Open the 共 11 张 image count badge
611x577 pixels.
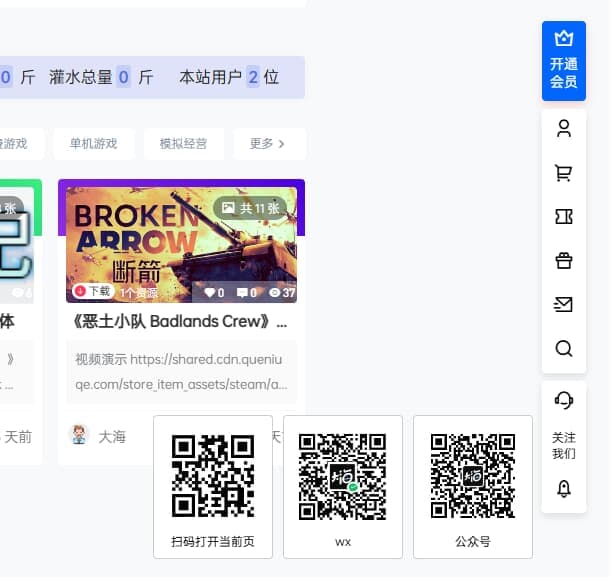[251, 208]
